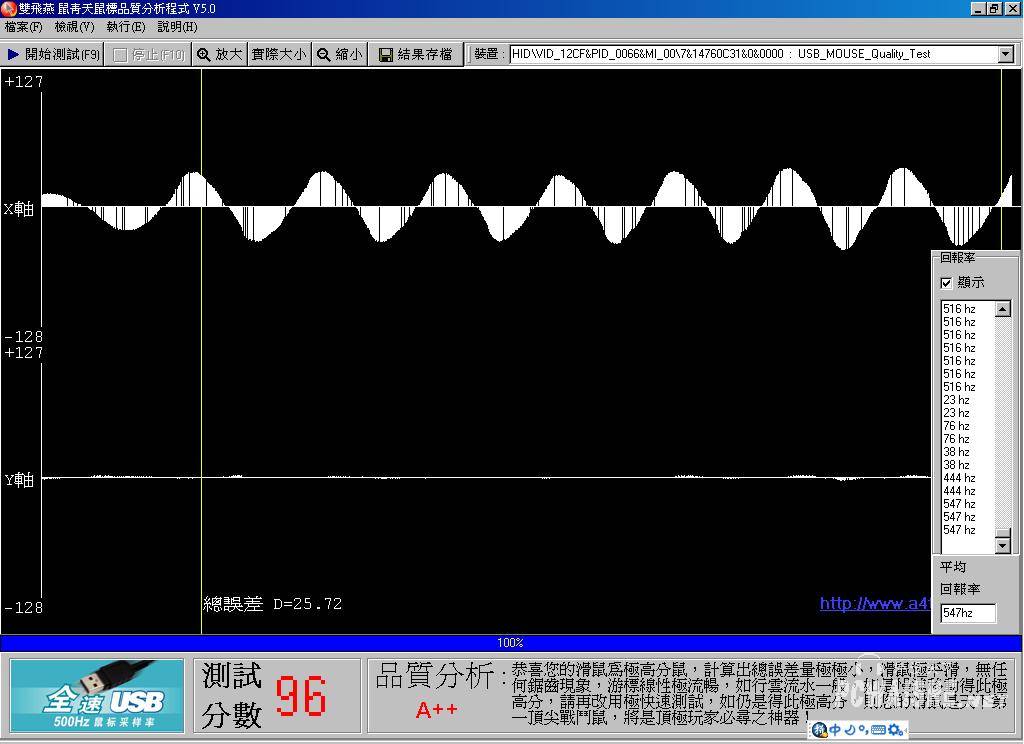
Task: Click the Save Result (結果存檔) floppy icon
Action: 386,55
